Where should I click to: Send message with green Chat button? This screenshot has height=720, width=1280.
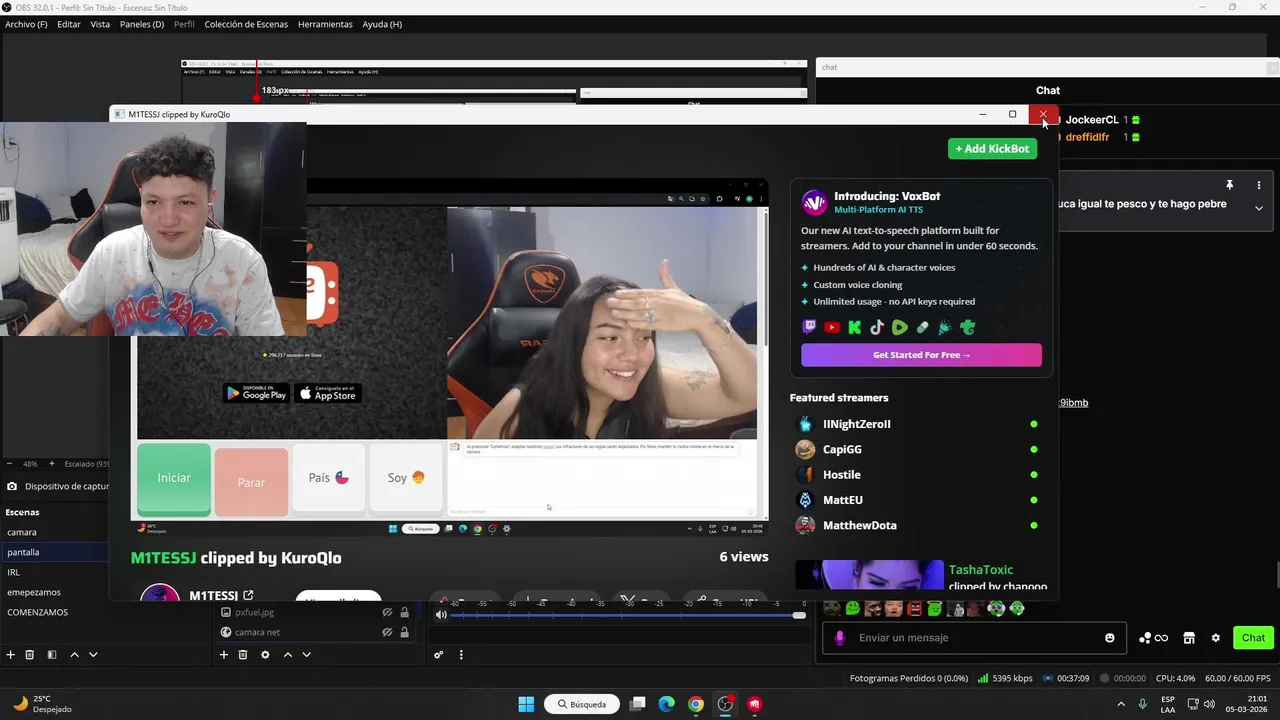point(1253,638)
